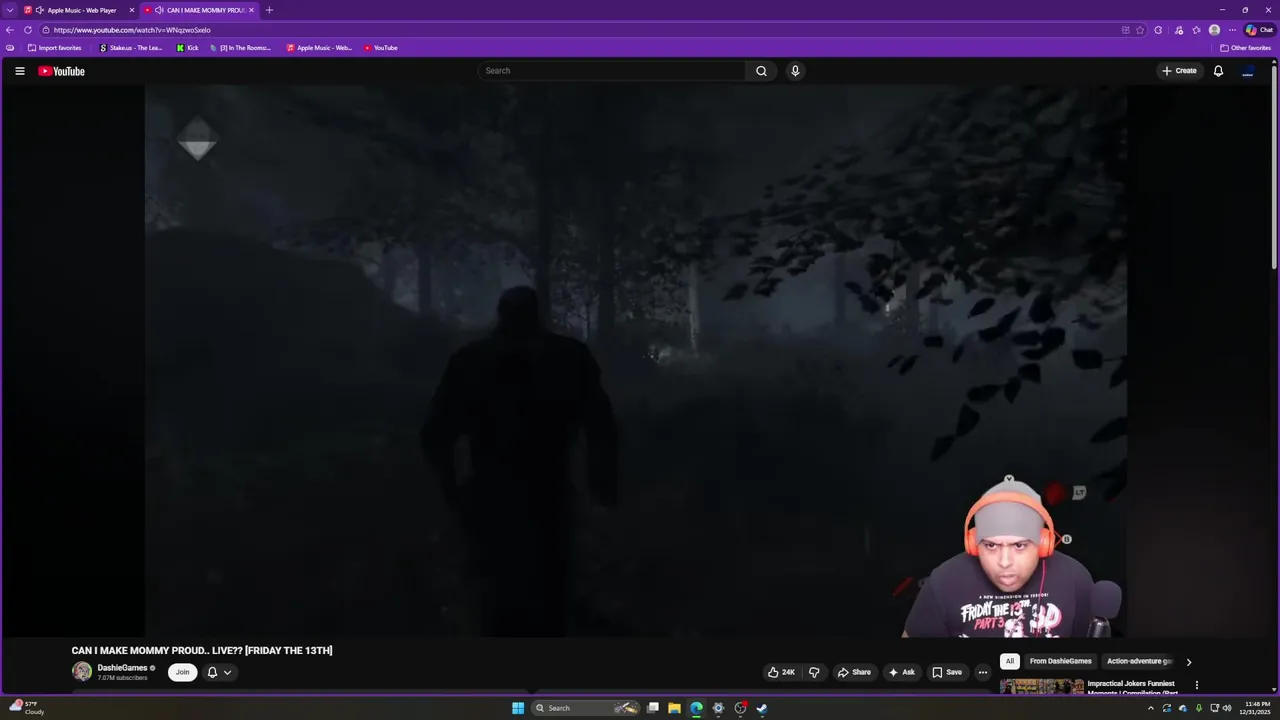Go to YouTube home via logo
Screen dimensions: 1280x720
[x=61, y=71]
